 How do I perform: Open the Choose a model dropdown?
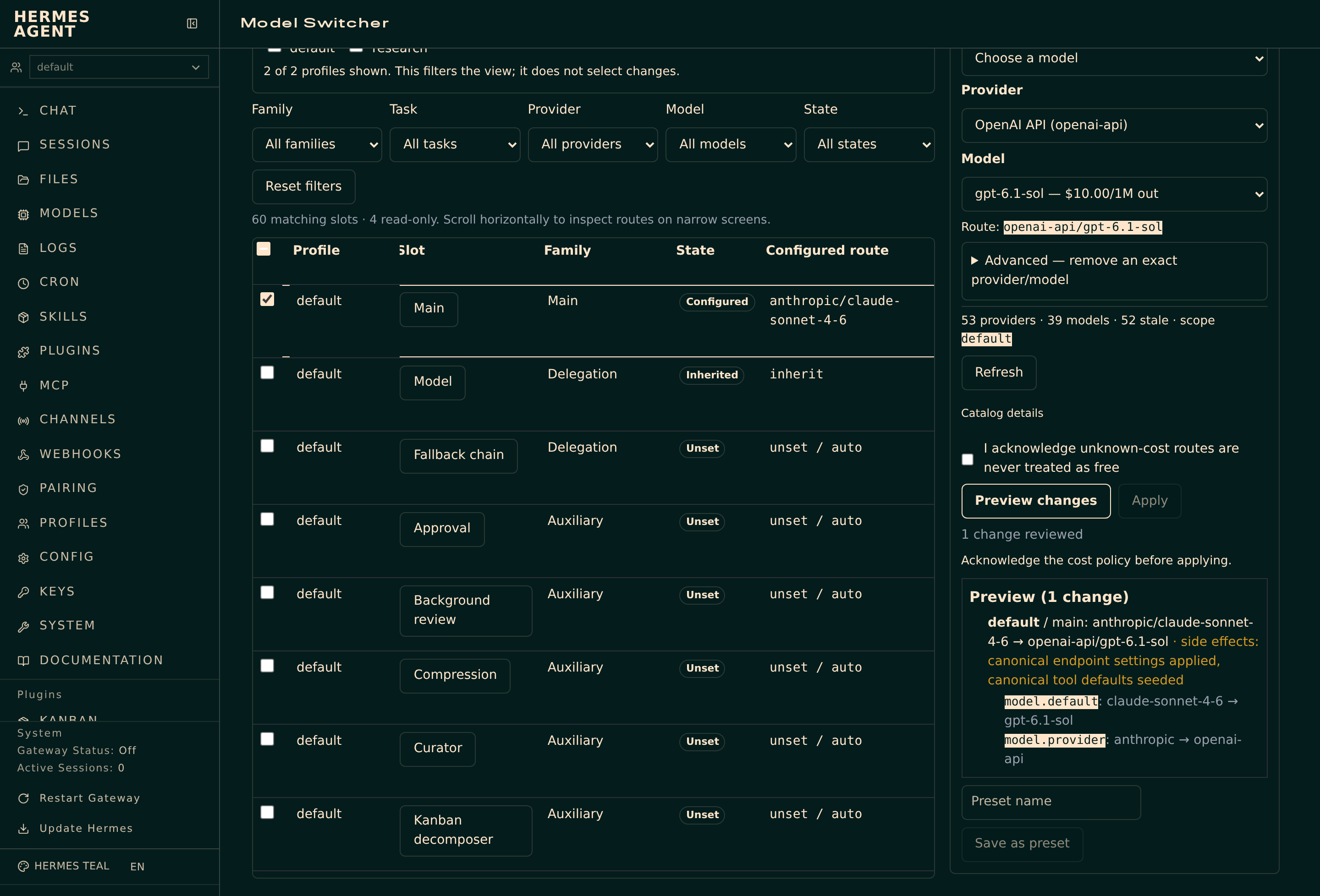click(1114, 59)
